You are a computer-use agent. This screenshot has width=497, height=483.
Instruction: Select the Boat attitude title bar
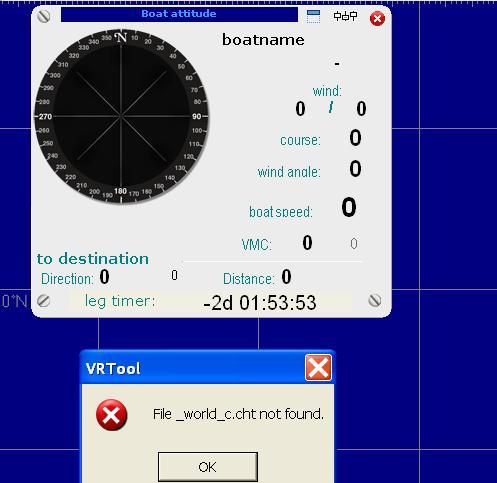[179, 14]
